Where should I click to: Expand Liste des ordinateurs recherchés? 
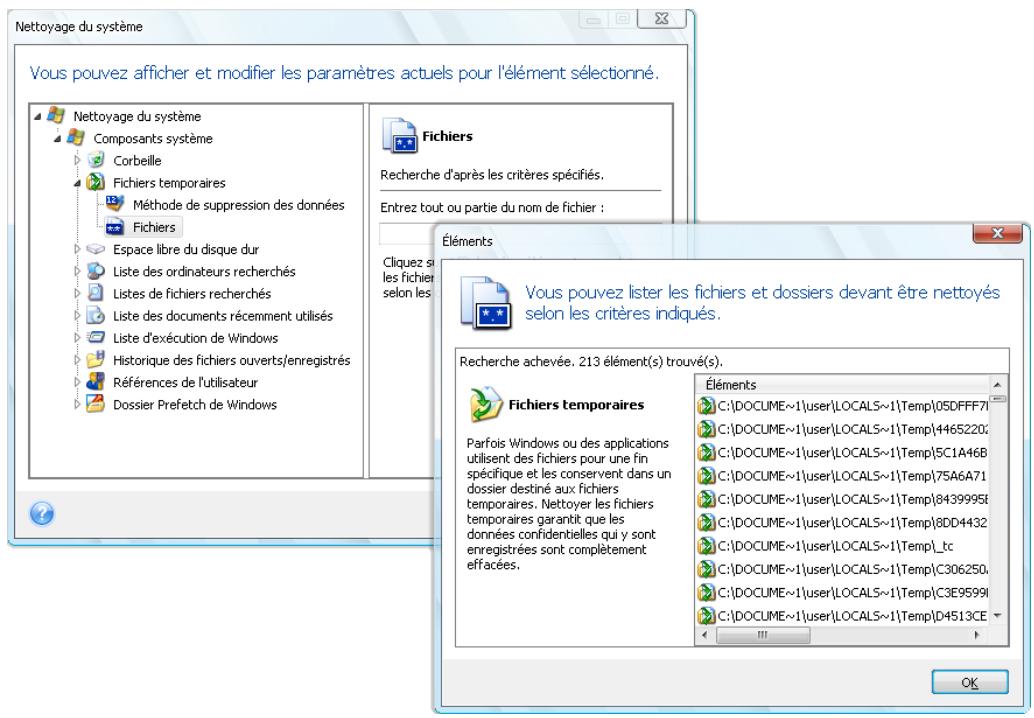(77, 271)
